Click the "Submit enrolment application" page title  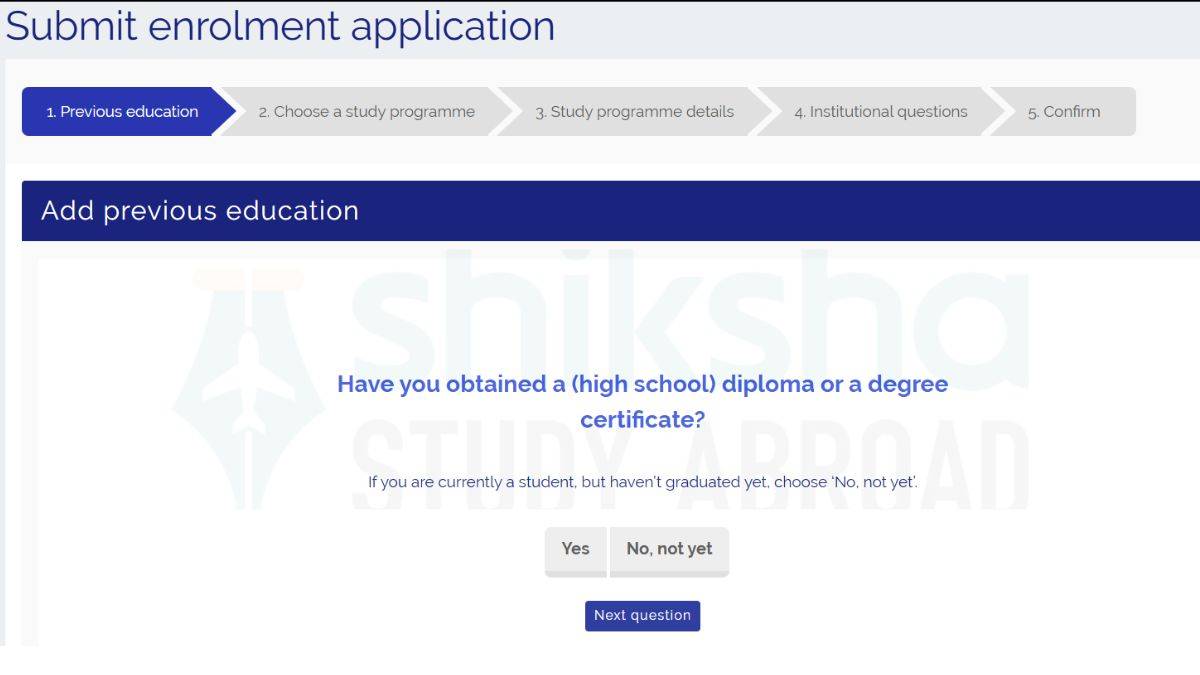[281, 26]
